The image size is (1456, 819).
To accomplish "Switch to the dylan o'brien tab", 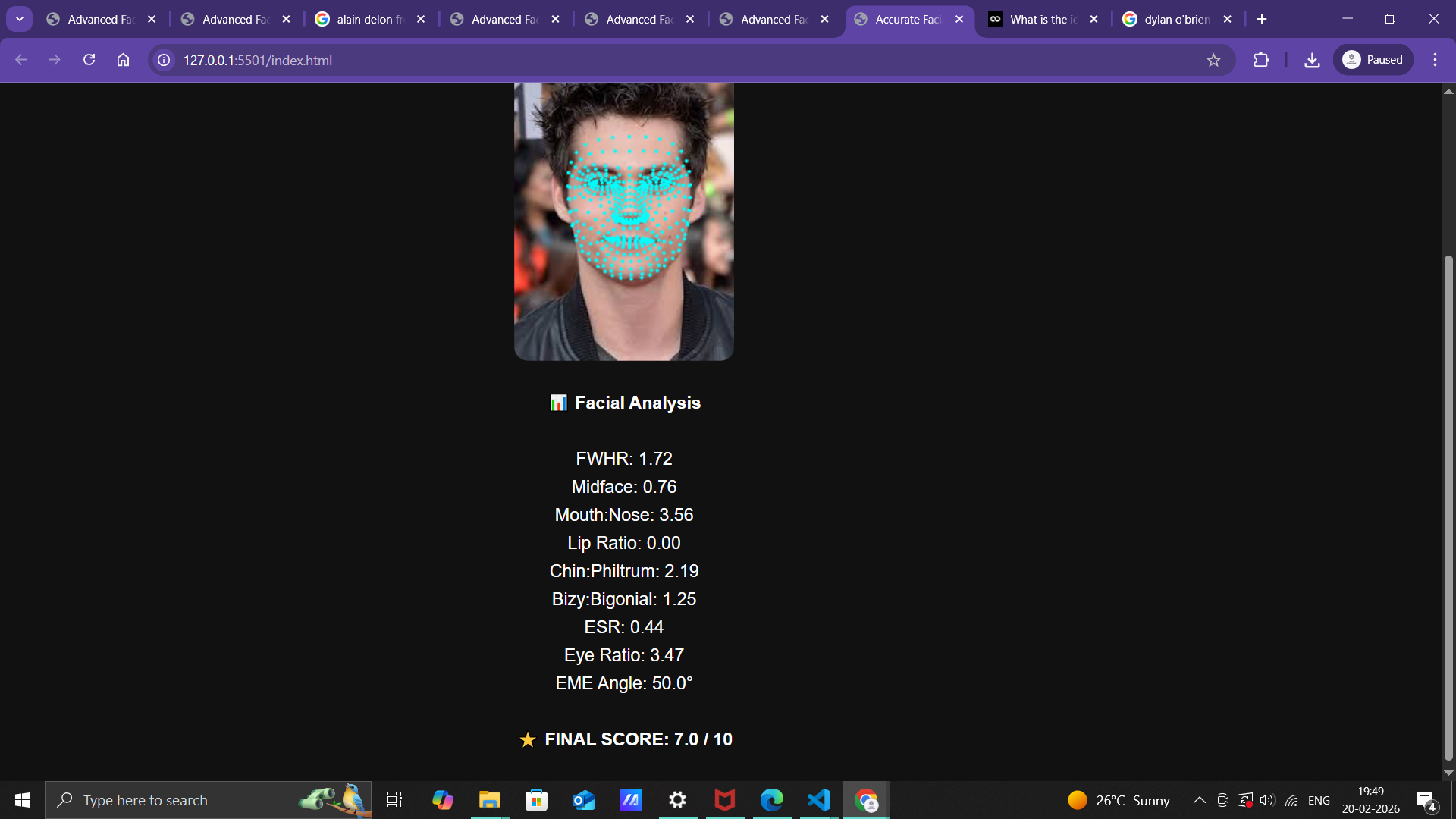I will click(x=1172, y=19).
